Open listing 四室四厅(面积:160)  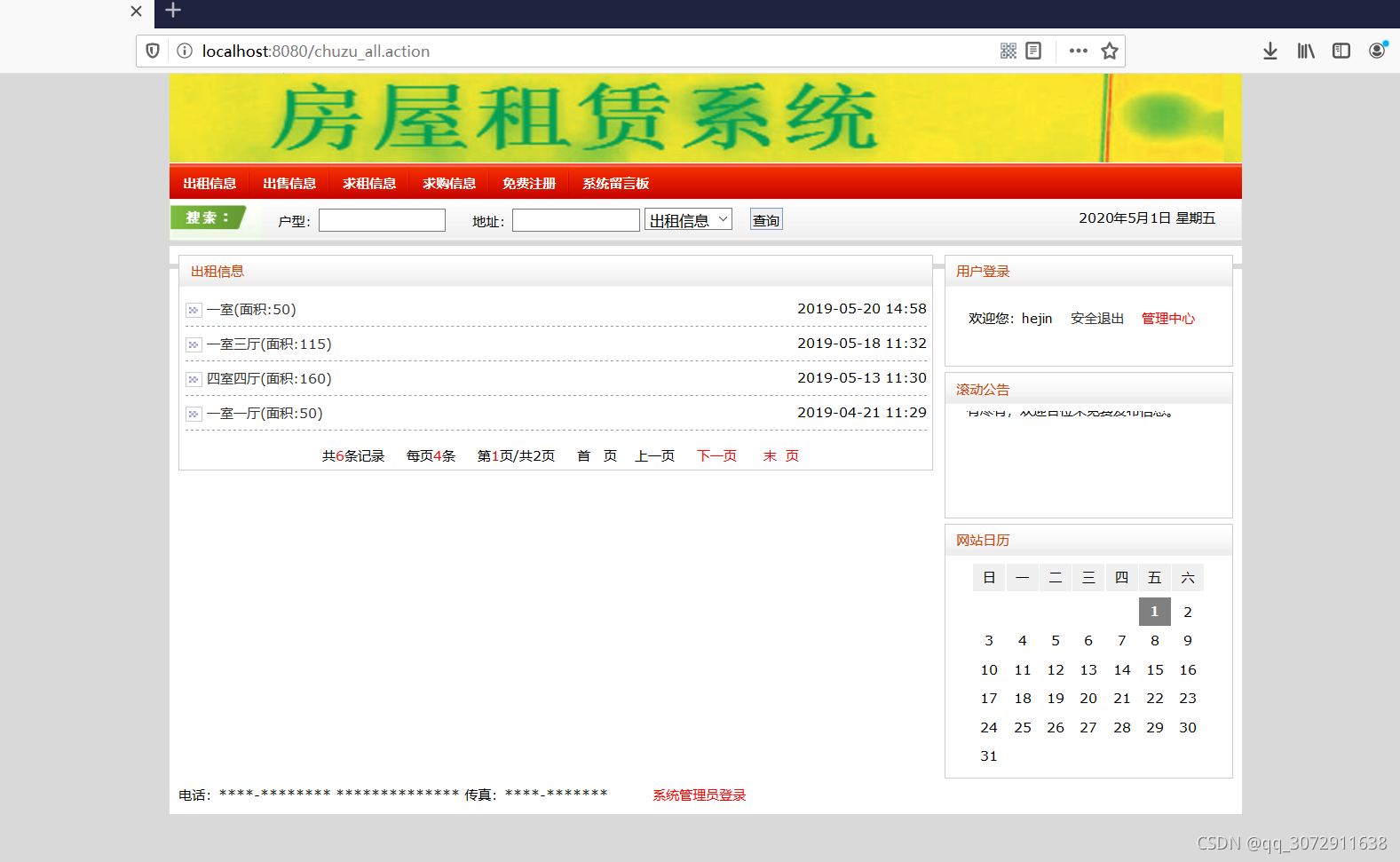pyautogui.click(x=269, y=378)
